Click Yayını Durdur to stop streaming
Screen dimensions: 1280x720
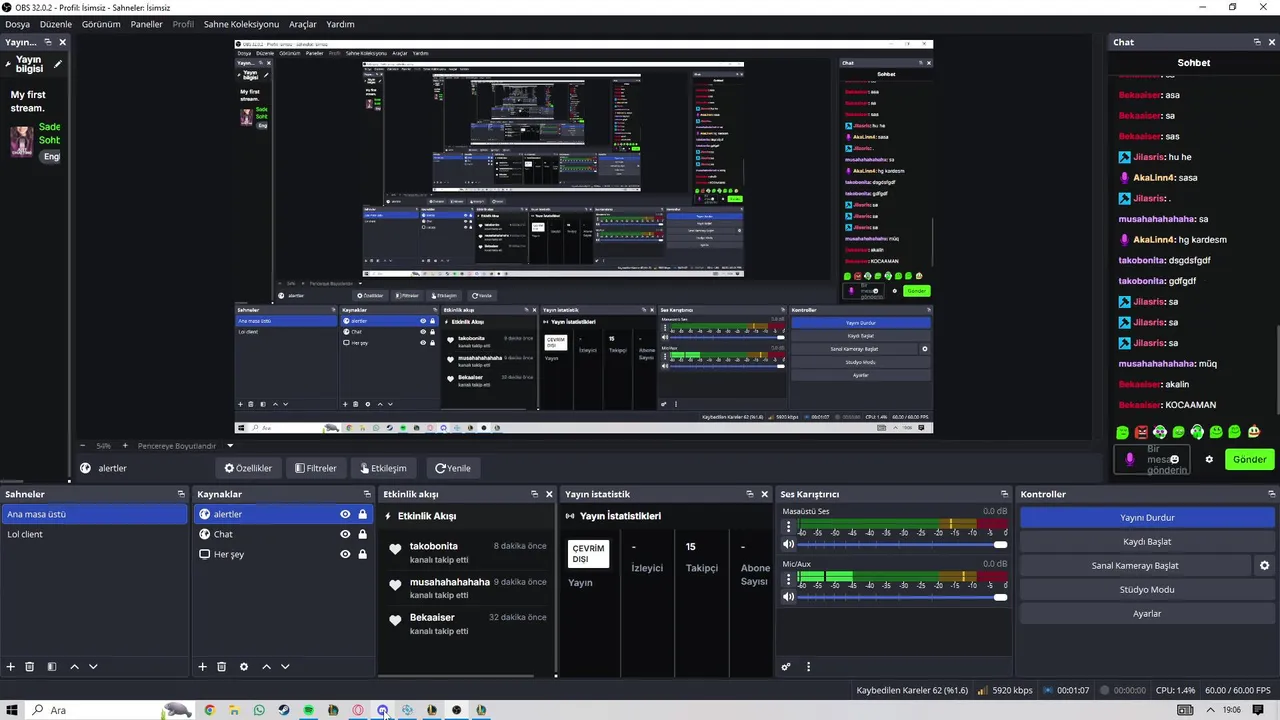(x=1147, y=518)
